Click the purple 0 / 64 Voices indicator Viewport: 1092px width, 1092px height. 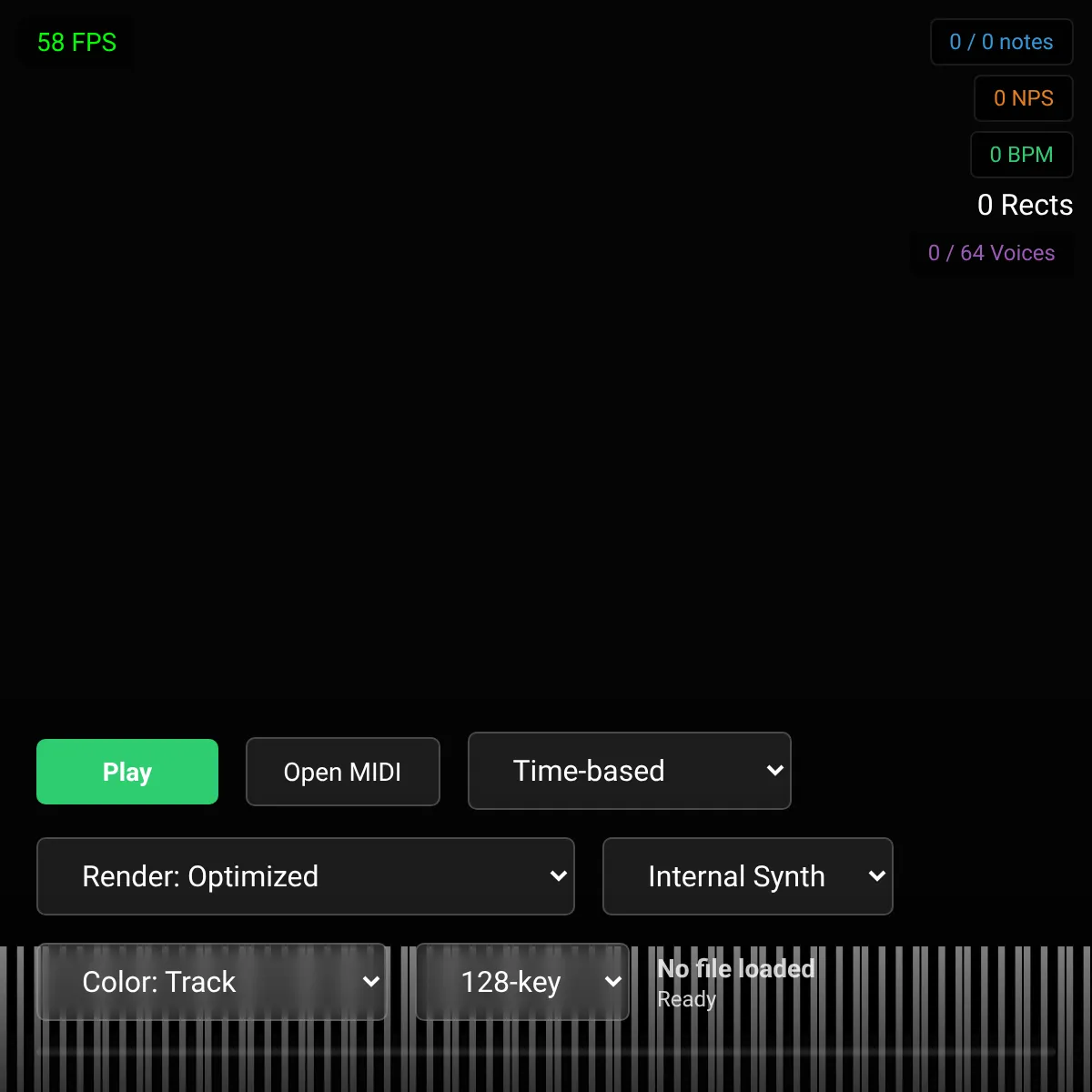[x=991, y=253]
